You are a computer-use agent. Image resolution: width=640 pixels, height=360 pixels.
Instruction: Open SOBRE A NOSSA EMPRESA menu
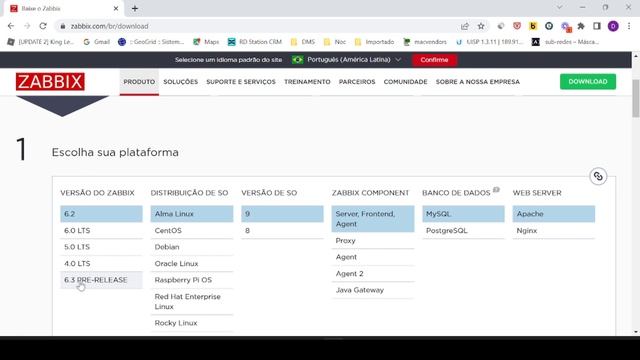478,82
